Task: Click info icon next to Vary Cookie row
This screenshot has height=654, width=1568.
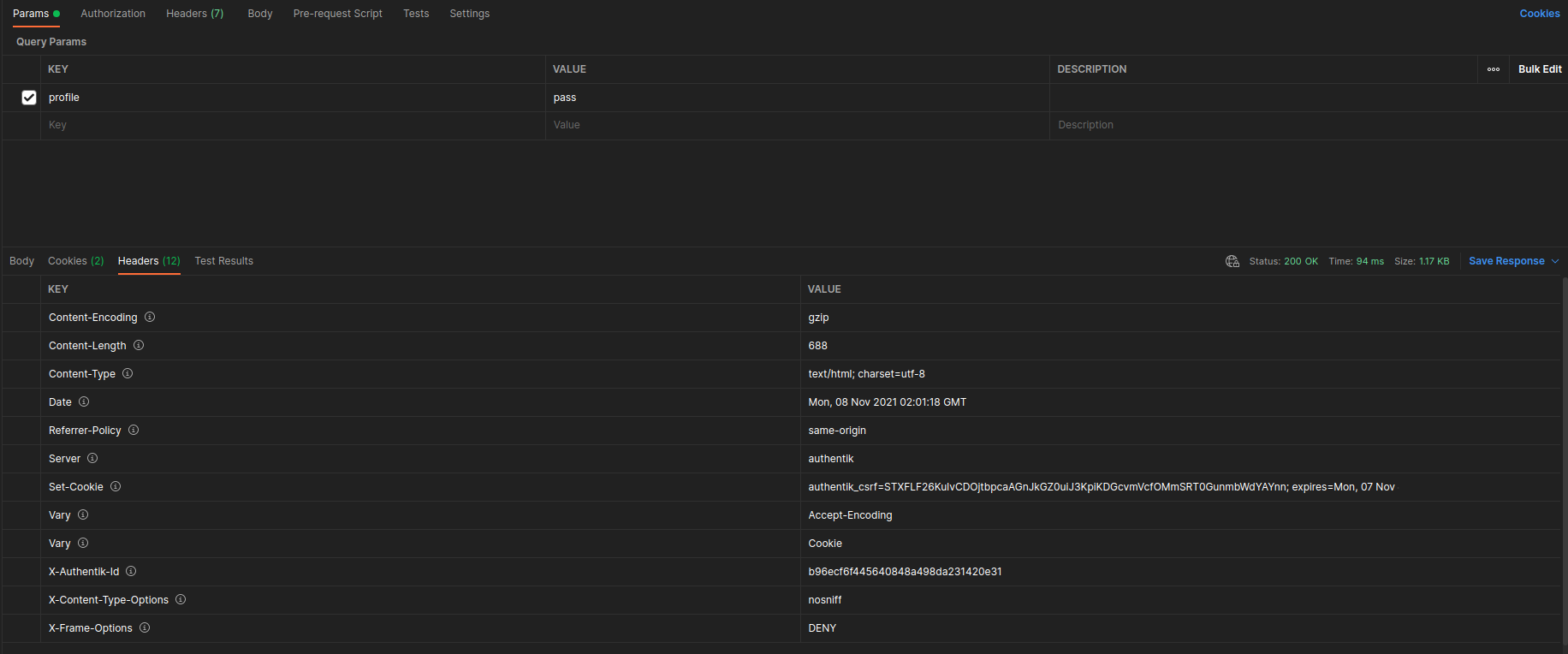Action: click(x=83, y=543)
